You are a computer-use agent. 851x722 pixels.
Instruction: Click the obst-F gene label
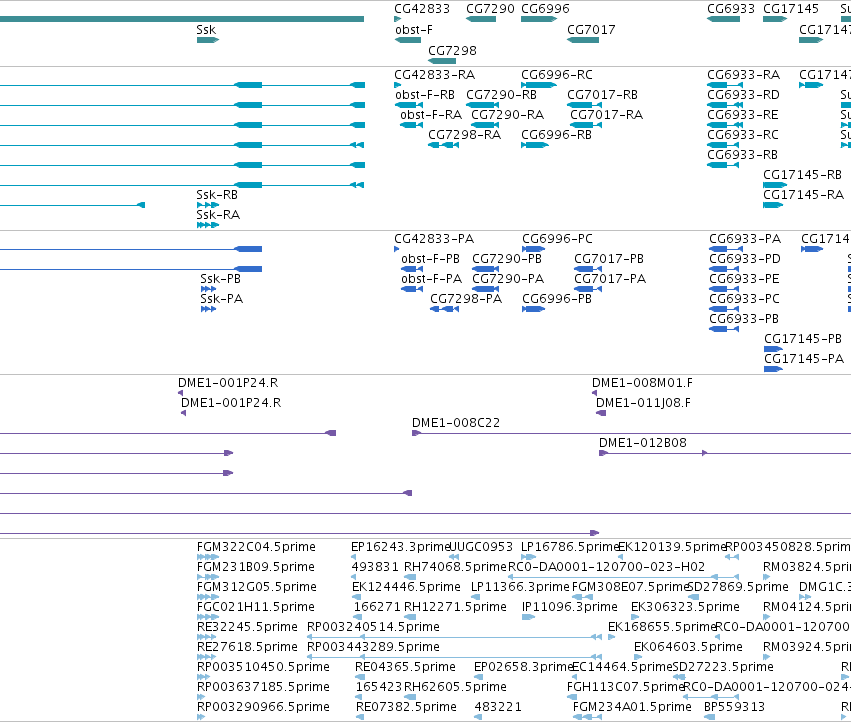pos(414,30)
